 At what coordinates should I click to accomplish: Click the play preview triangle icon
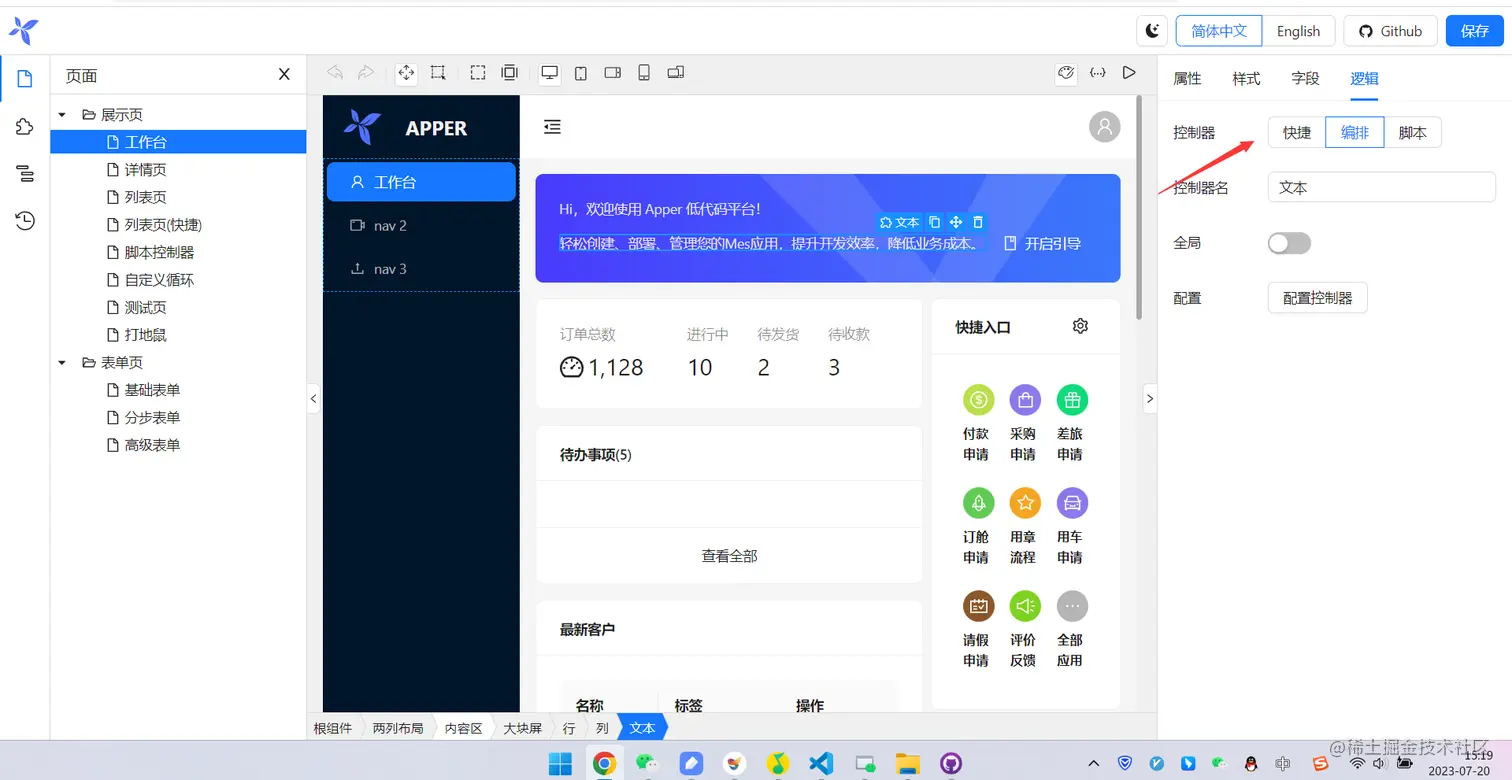(x=1129, y=72)
